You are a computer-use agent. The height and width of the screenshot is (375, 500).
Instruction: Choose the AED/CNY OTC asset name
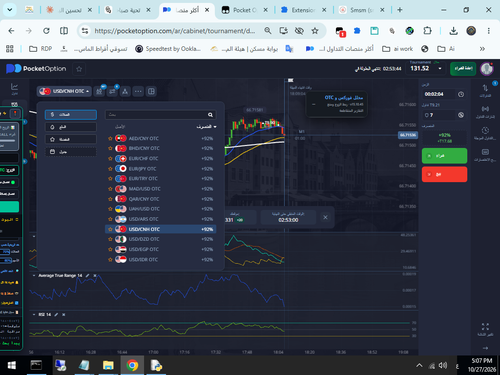point(144,138)
